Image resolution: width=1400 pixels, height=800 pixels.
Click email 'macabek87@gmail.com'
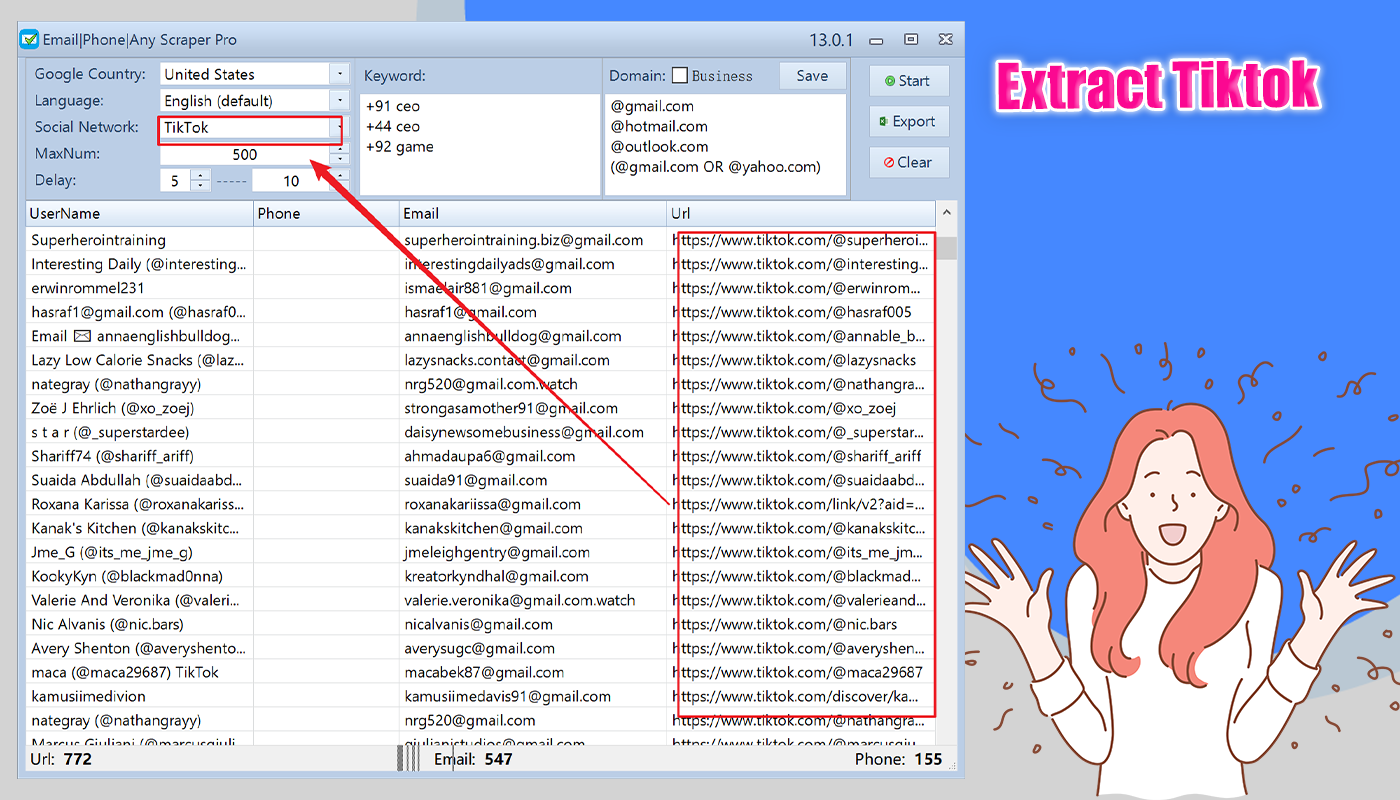tap(484, 672)
